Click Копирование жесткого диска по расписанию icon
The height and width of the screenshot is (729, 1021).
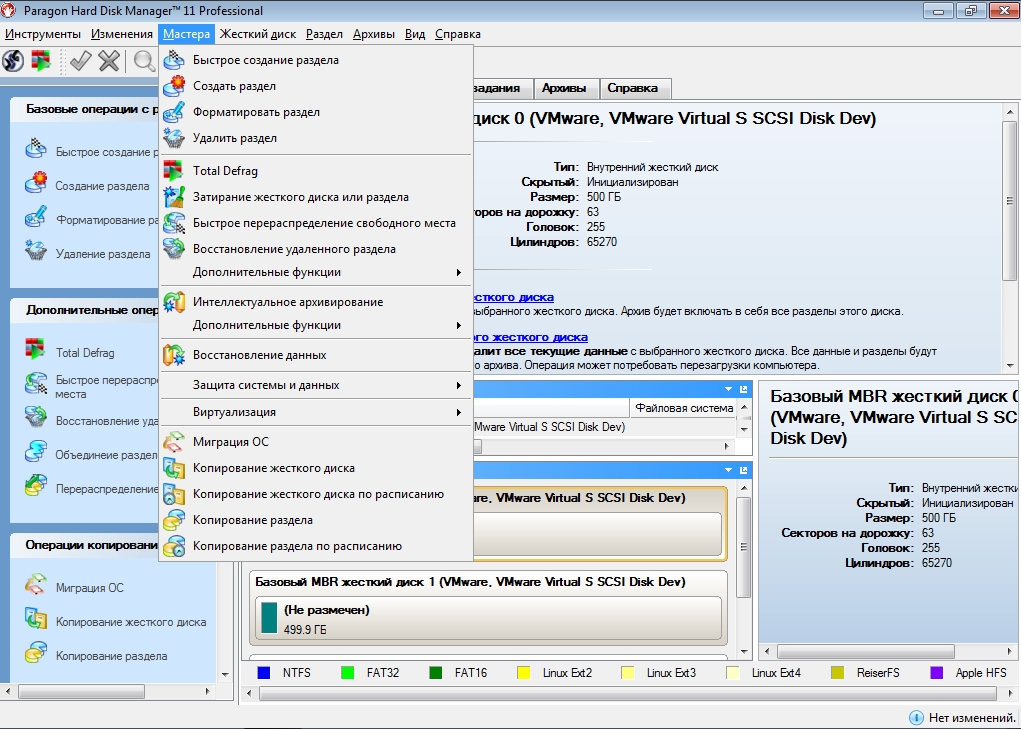coord(174,493)
